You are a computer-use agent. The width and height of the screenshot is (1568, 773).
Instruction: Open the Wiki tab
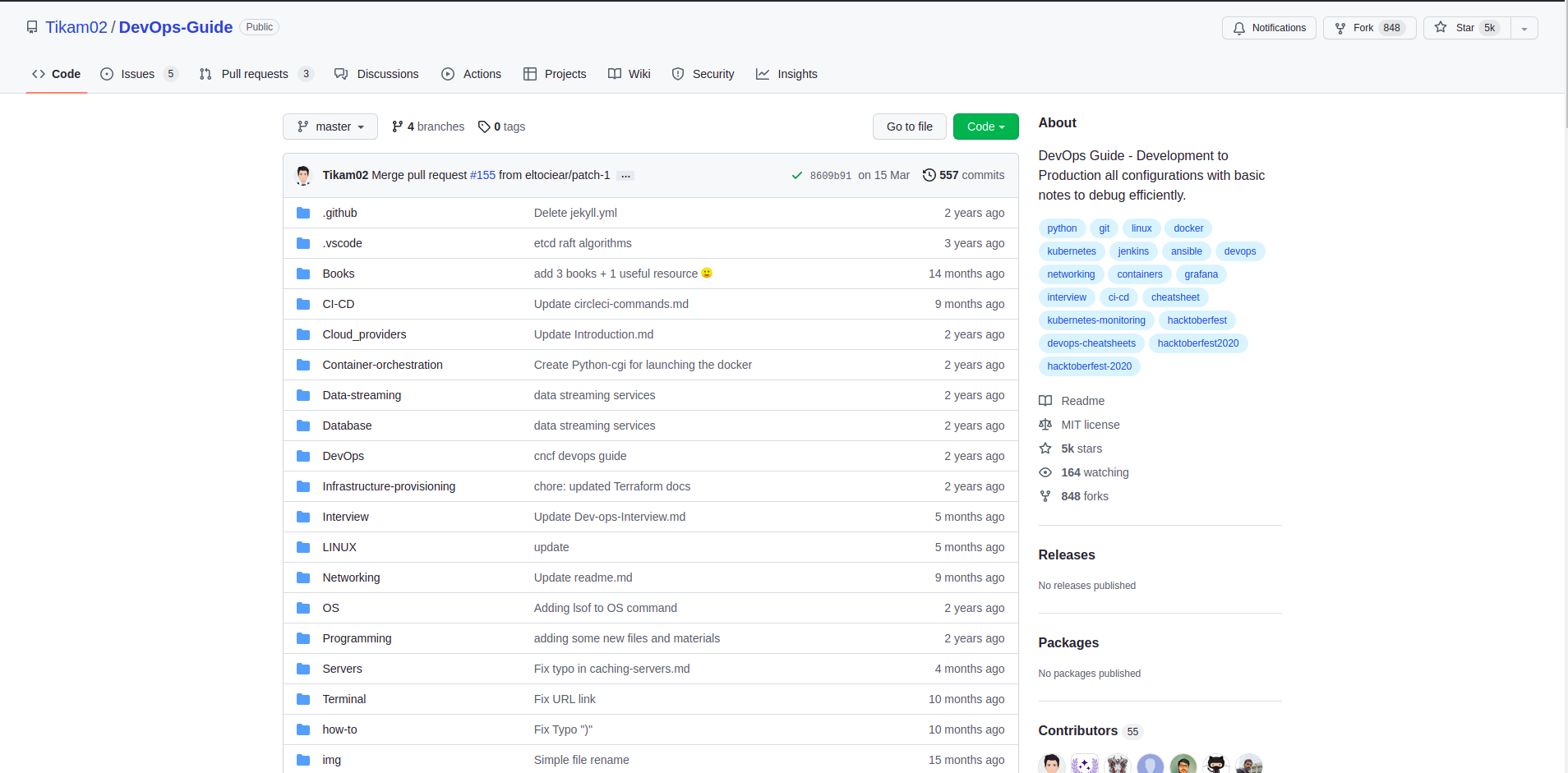[630, 74]
